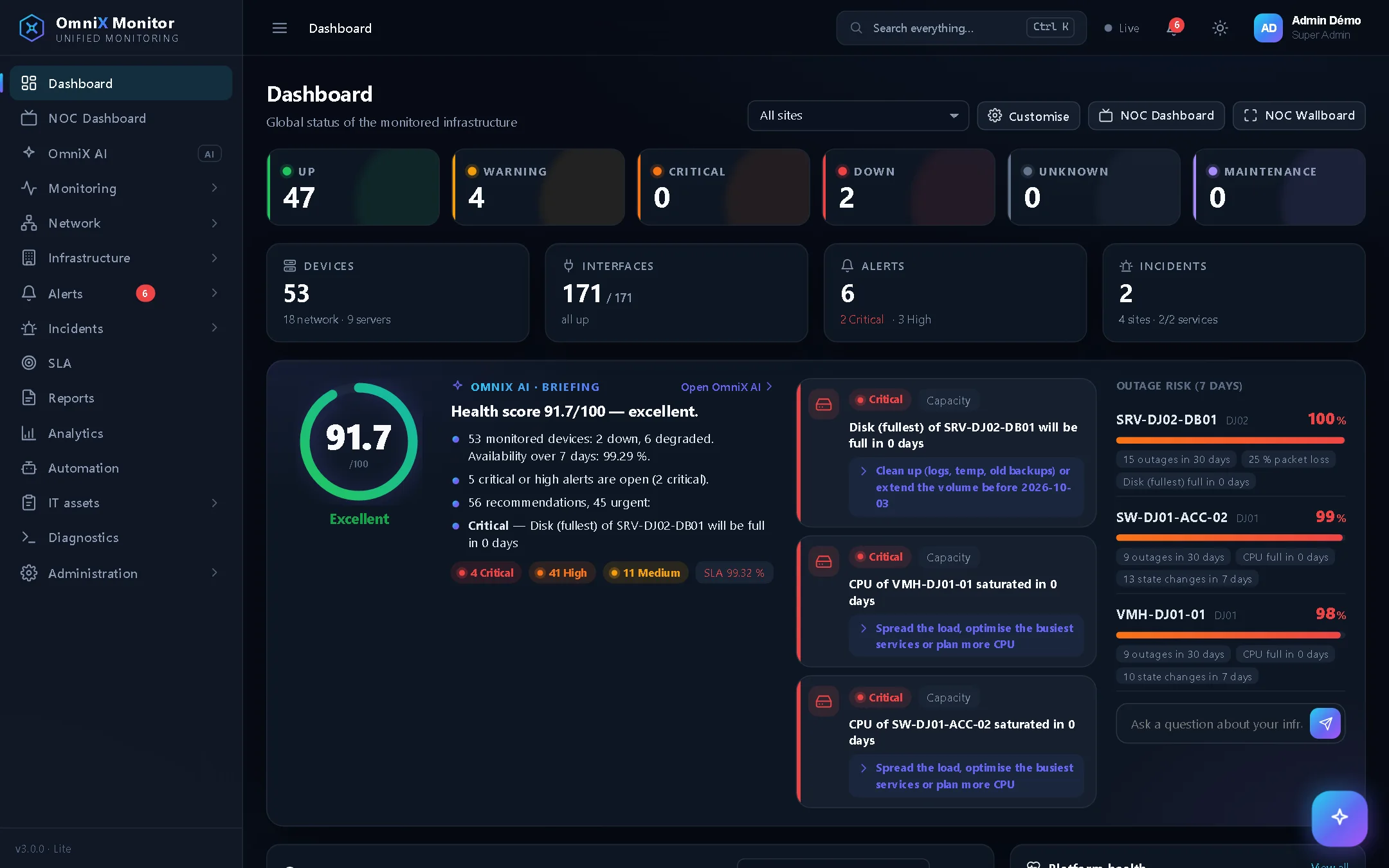Image resolution: width=1389 pixels, height=868 pixels.
Task: Click the AD user avatar
Action: point(1268,28)
